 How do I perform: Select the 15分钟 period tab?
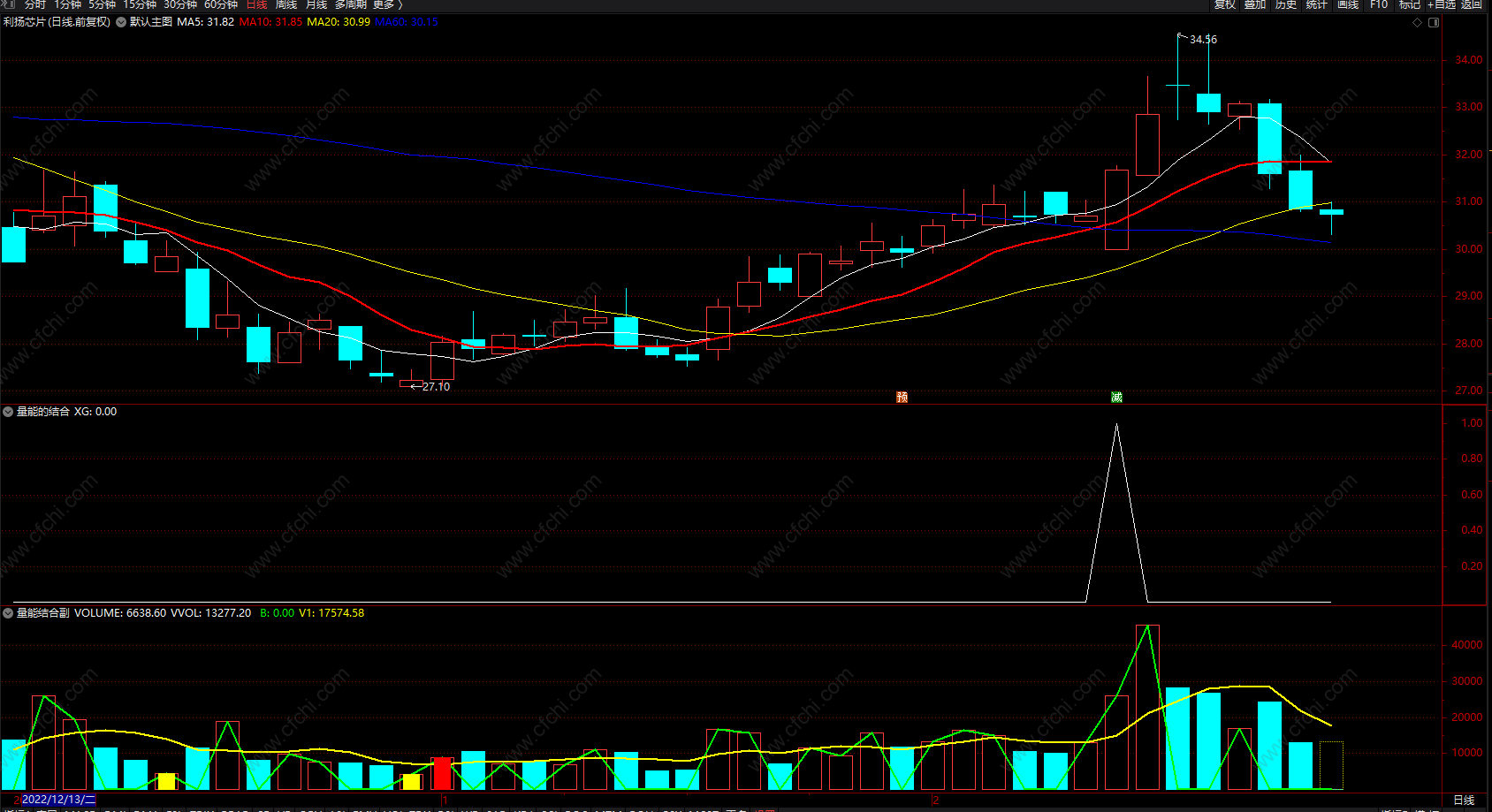(139, 4)
